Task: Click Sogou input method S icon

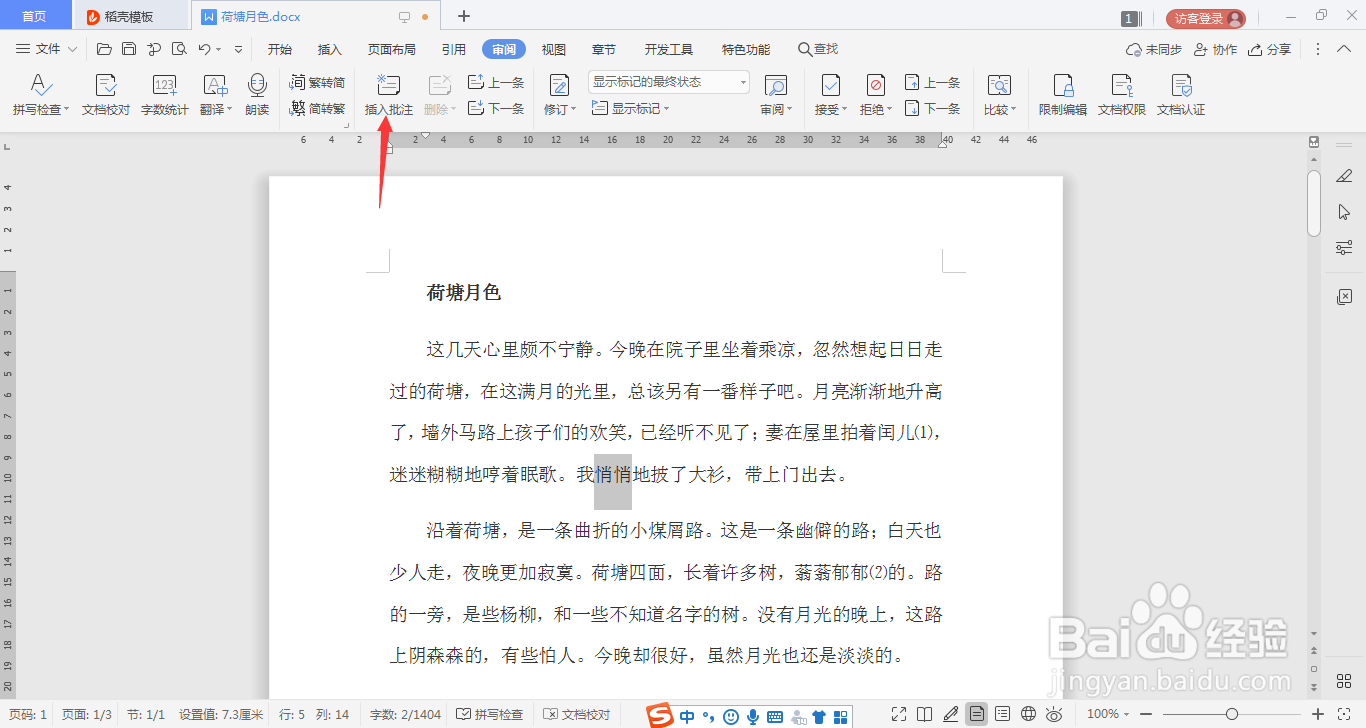Action: (659, 715)
